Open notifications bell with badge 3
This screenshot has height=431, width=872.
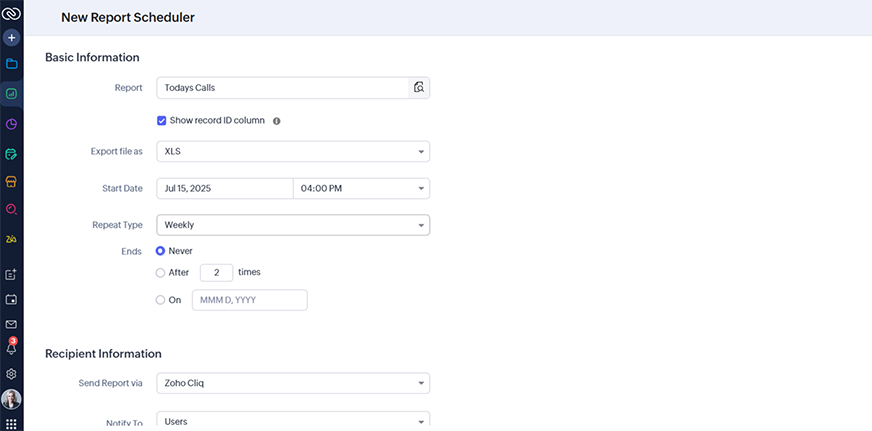[x=11, y=346]
